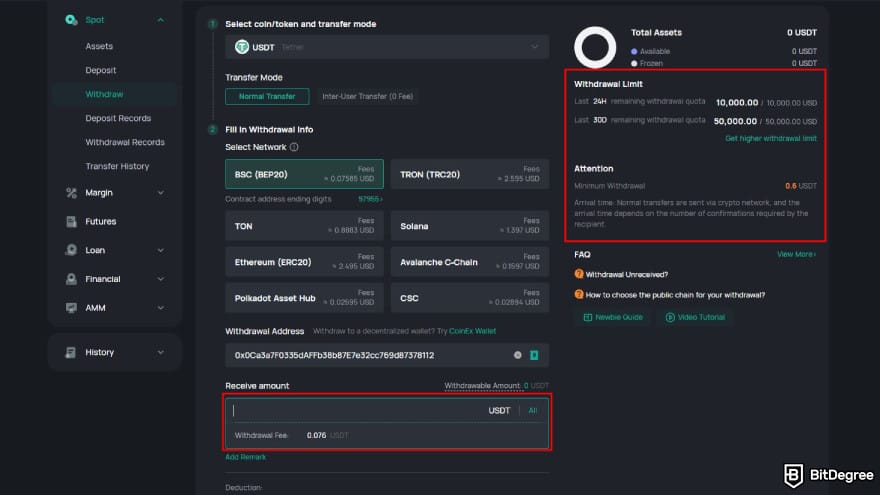Expand the AMM section chevron

coord(161,308)
